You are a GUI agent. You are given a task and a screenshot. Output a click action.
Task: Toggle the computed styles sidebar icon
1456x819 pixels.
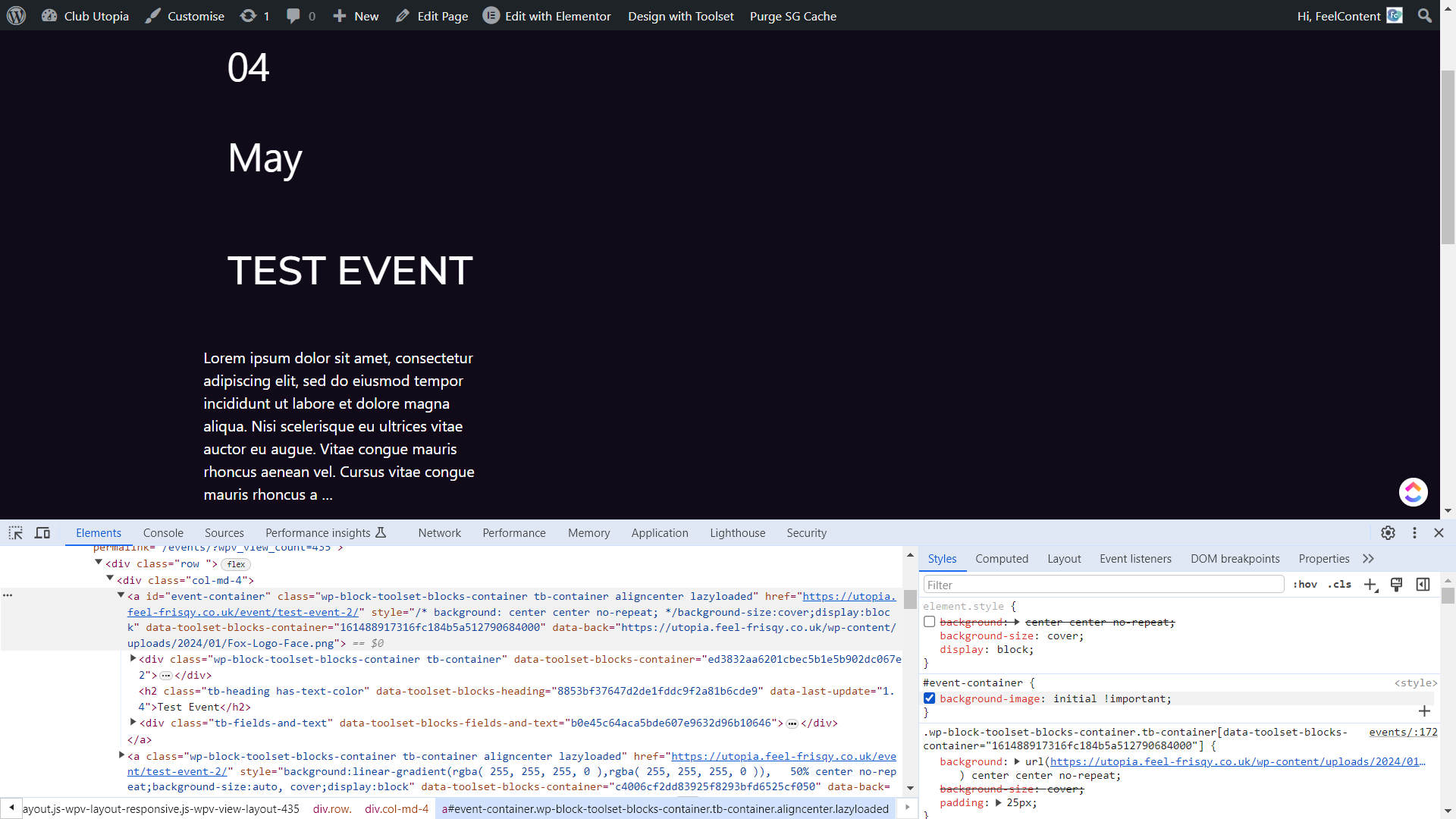1423,585
